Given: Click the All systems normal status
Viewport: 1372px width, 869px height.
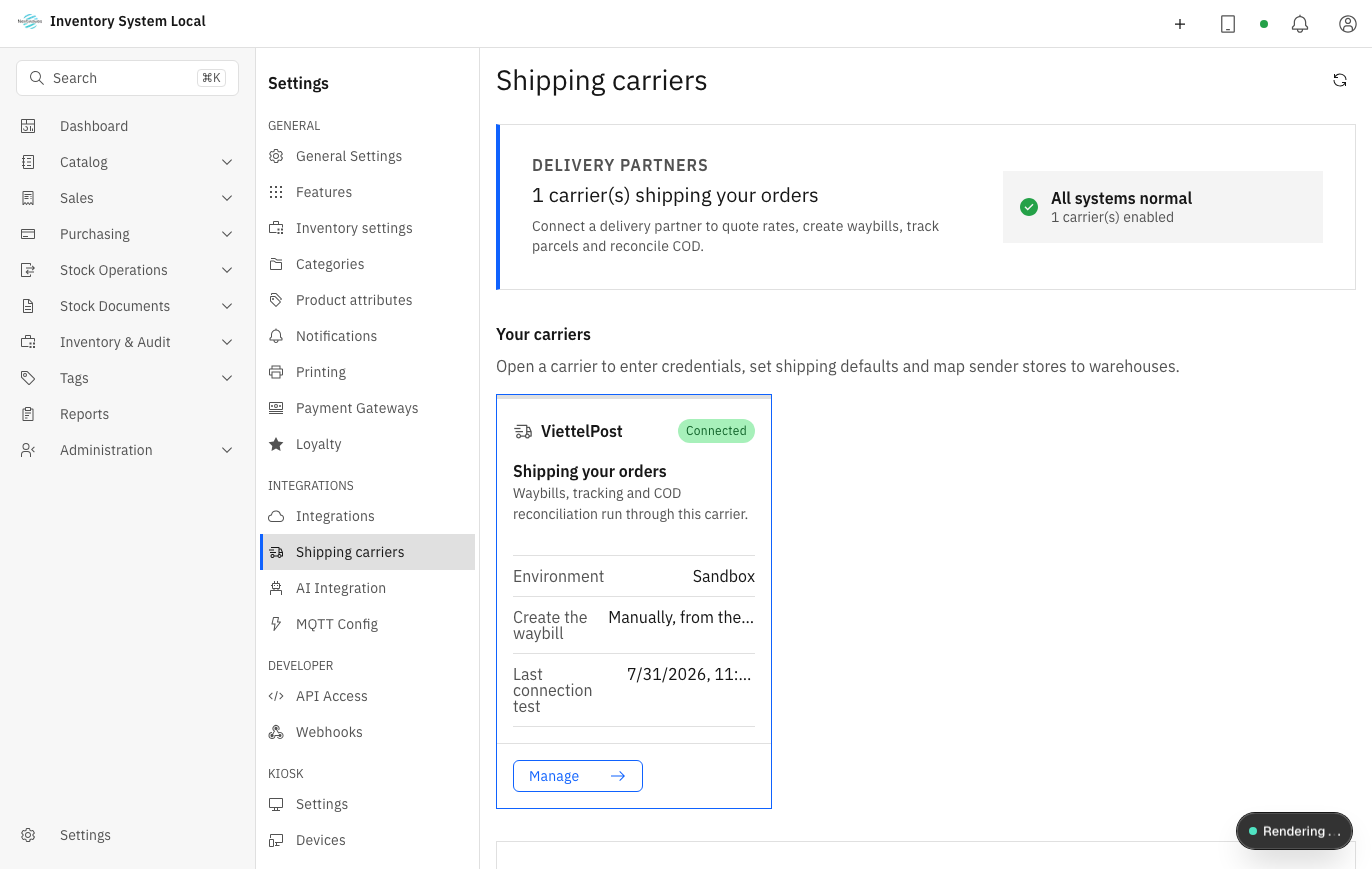Looking at the screenshot, I should click(1163, 207).
